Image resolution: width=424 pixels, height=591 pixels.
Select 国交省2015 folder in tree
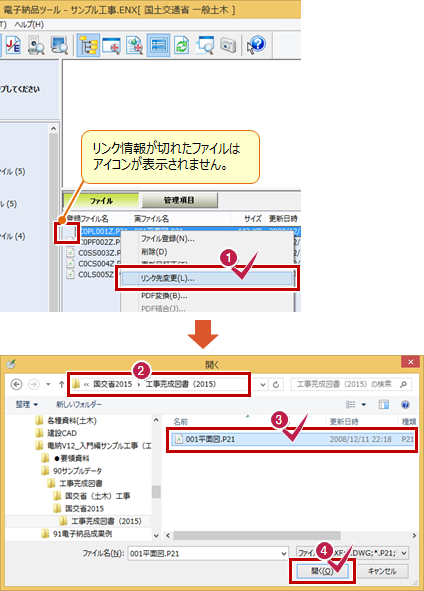(78, 508)
